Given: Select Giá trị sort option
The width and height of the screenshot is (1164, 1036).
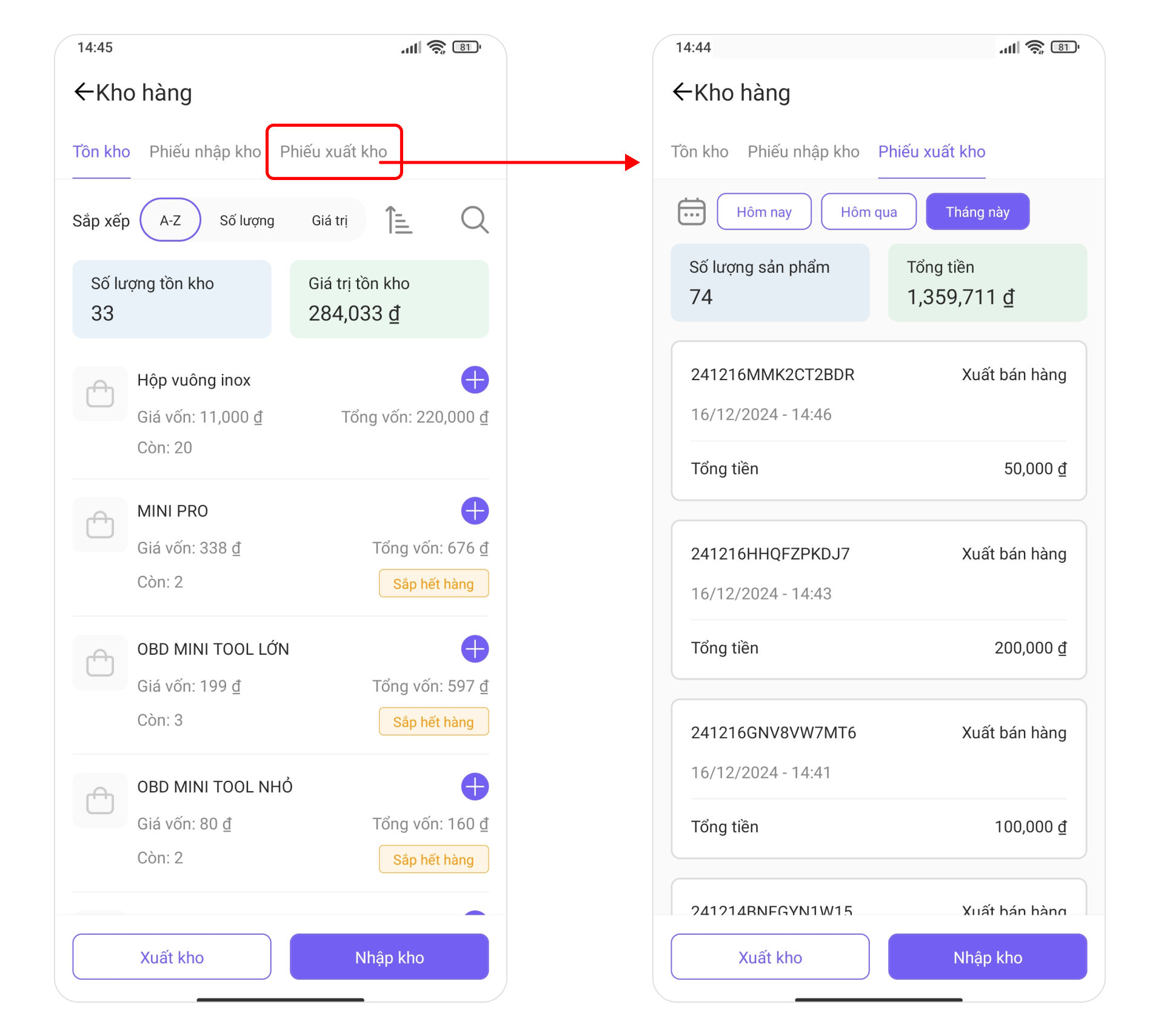Looking at the screenshot, I should pyautogui.click(x=330, y=221).
